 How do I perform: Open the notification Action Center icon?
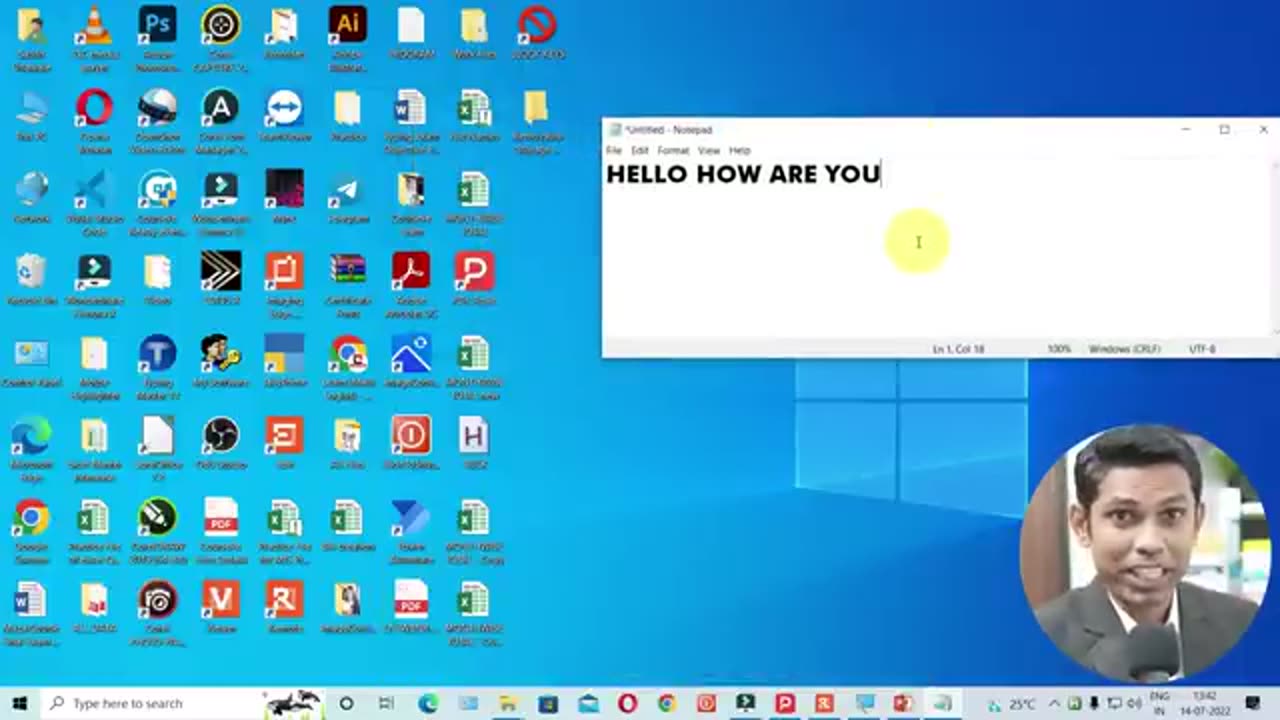point(1253,703)
